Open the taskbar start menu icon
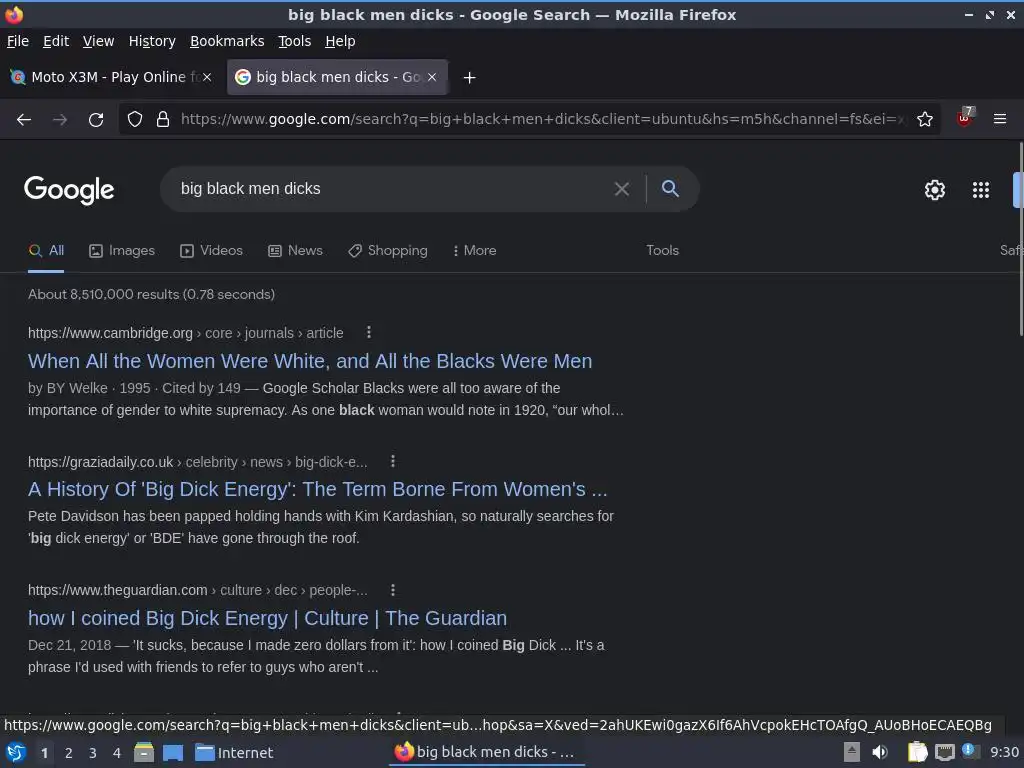Image resolution: width=1024 pixels, height=768 pixels. click(x=16, y=752)
